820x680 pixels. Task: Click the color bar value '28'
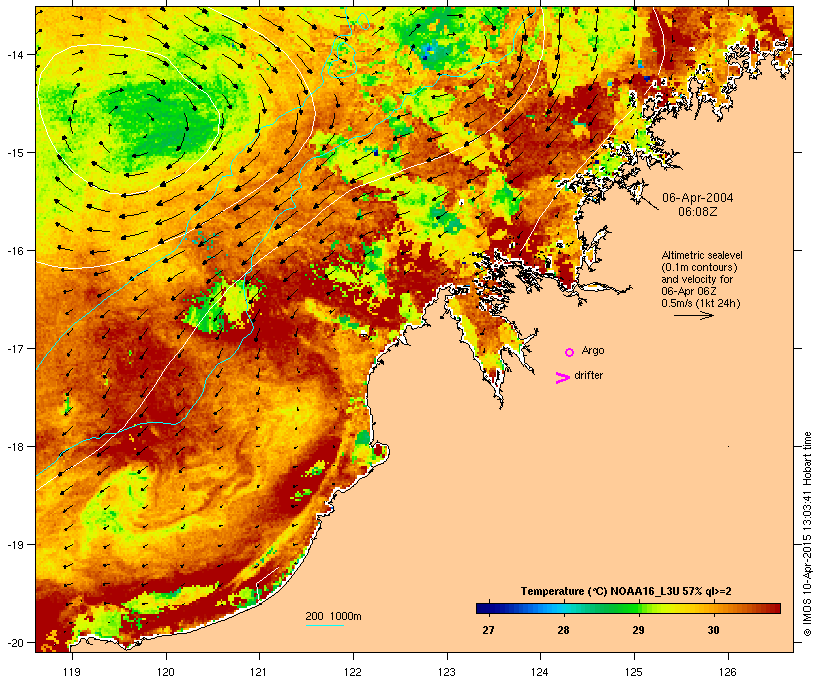tap(563, 630)
